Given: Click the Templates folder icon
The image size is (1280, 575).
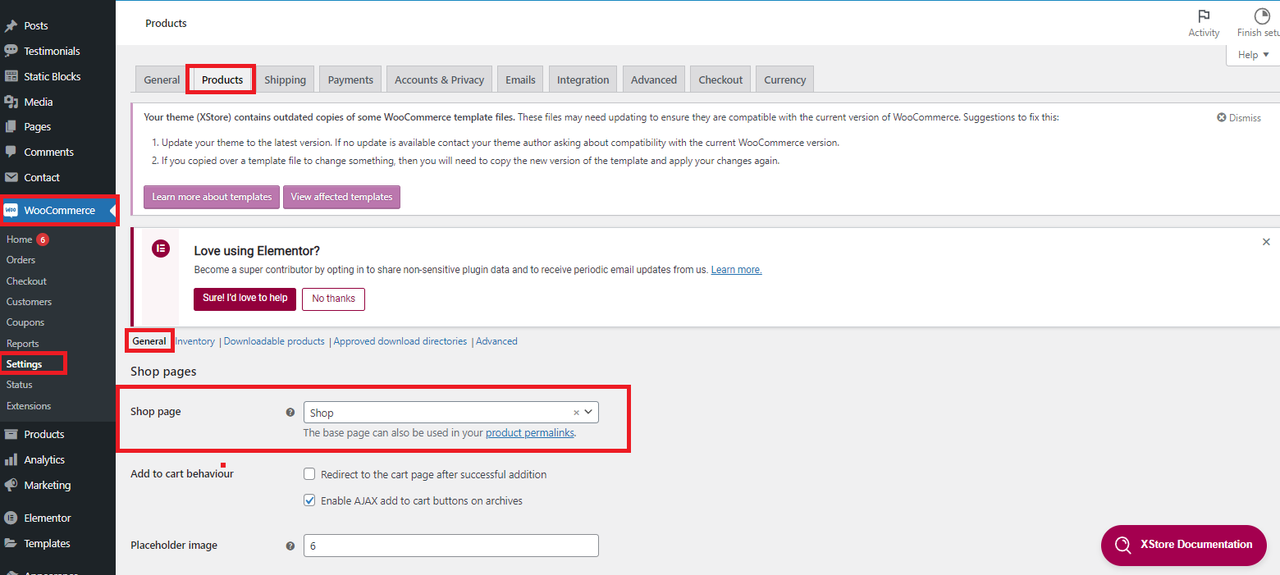Looking at the screenshot, I should pos(11,544).
